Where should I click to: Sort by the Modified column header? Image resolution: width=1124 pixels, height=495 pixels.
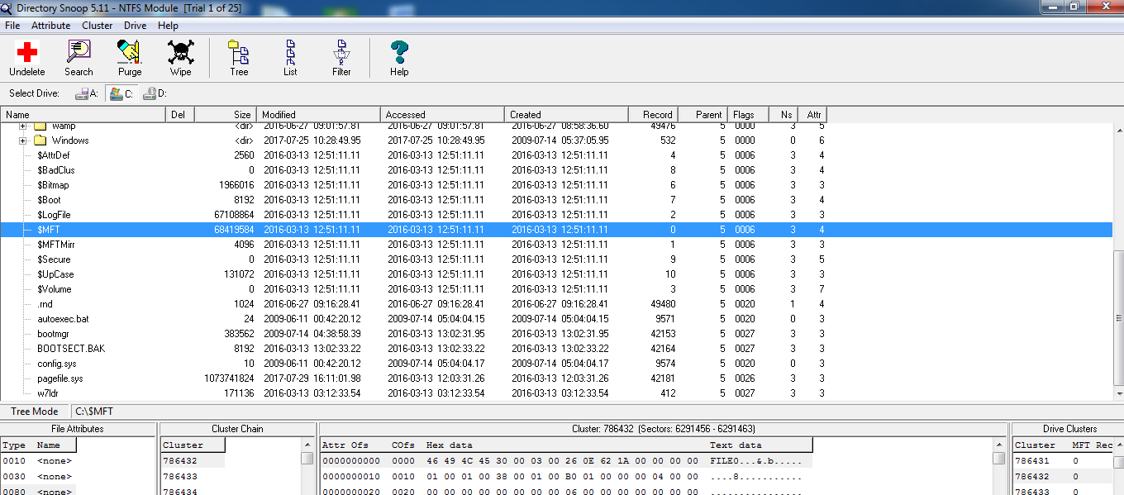coord(318,115)
